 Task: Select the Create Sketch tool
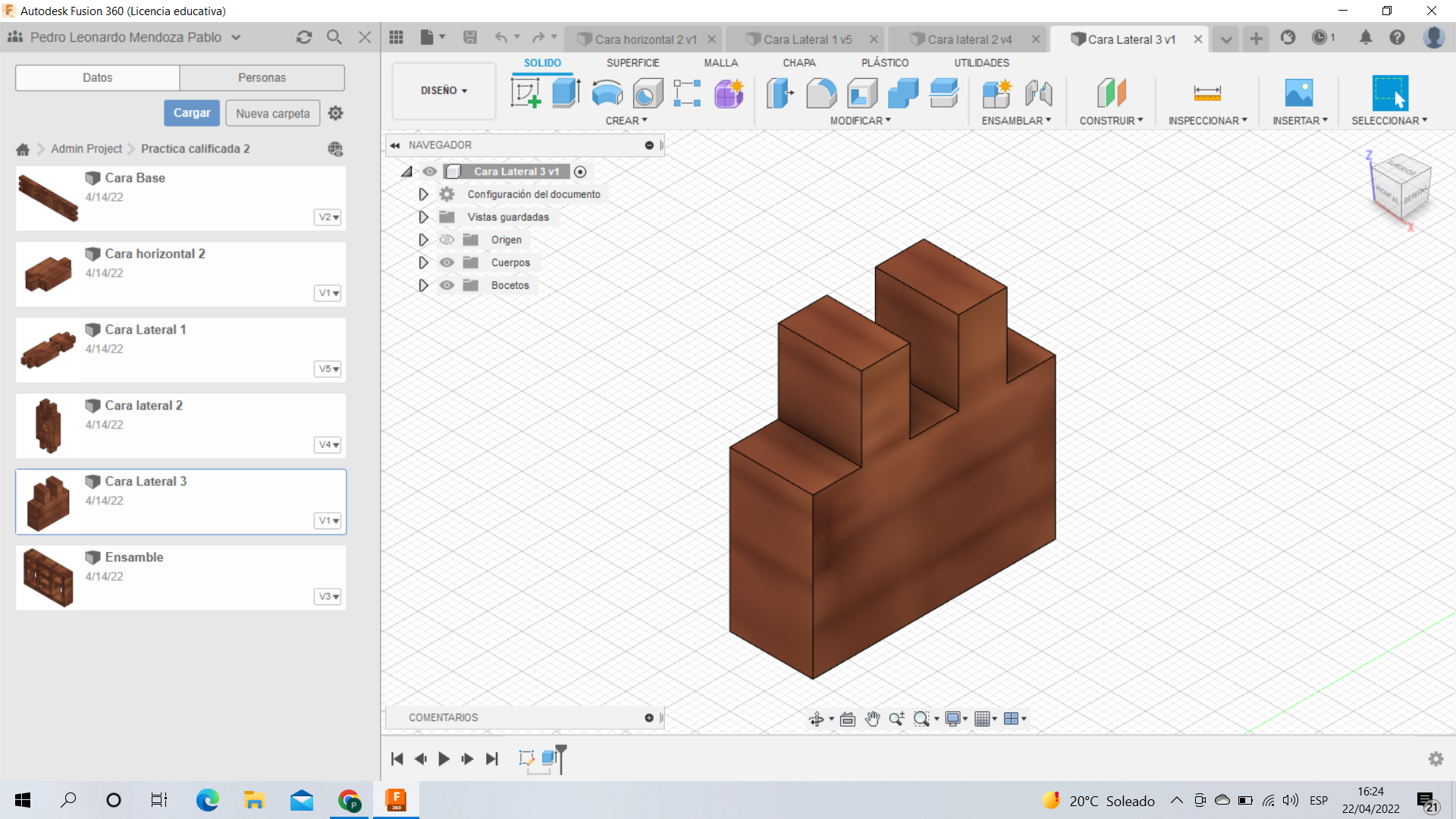click(526, 94)
